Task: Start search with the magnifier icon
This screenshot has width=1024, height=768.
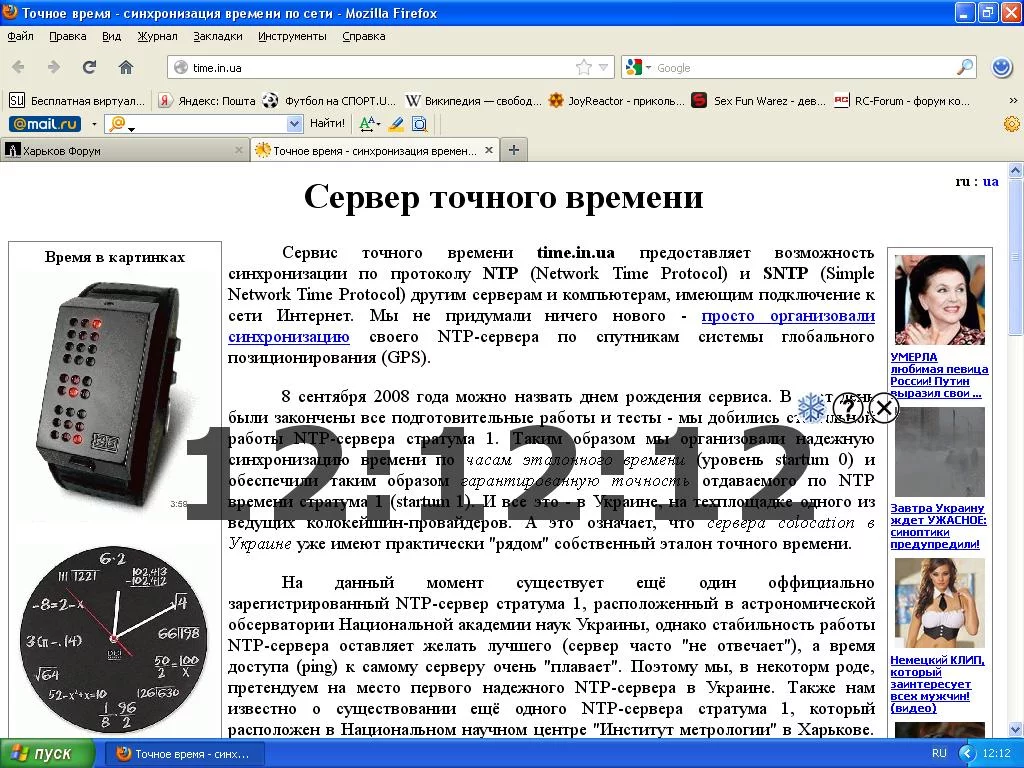Action: [965, 67]
